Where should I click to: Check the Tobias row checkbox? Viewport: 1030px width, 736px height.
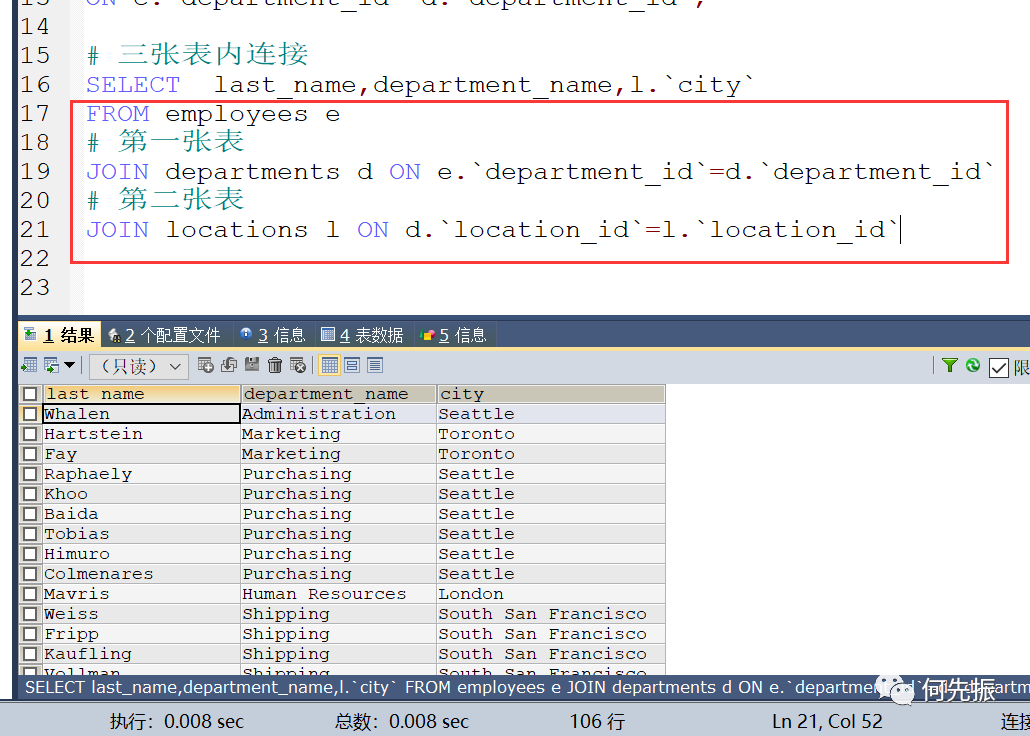coord(30,534)
